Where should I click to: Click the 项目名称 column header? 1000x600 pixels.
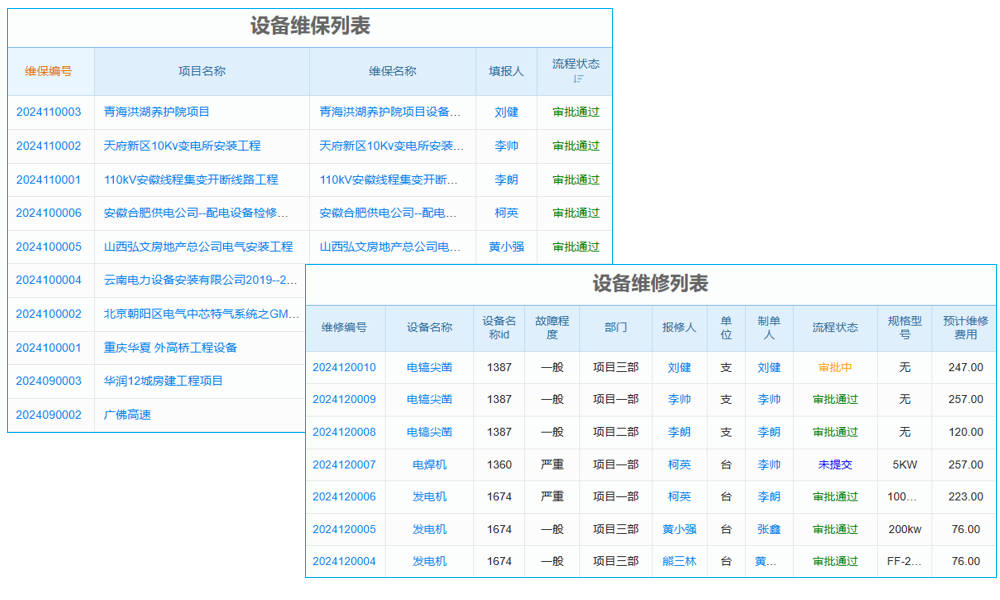[x=201, y=70]
